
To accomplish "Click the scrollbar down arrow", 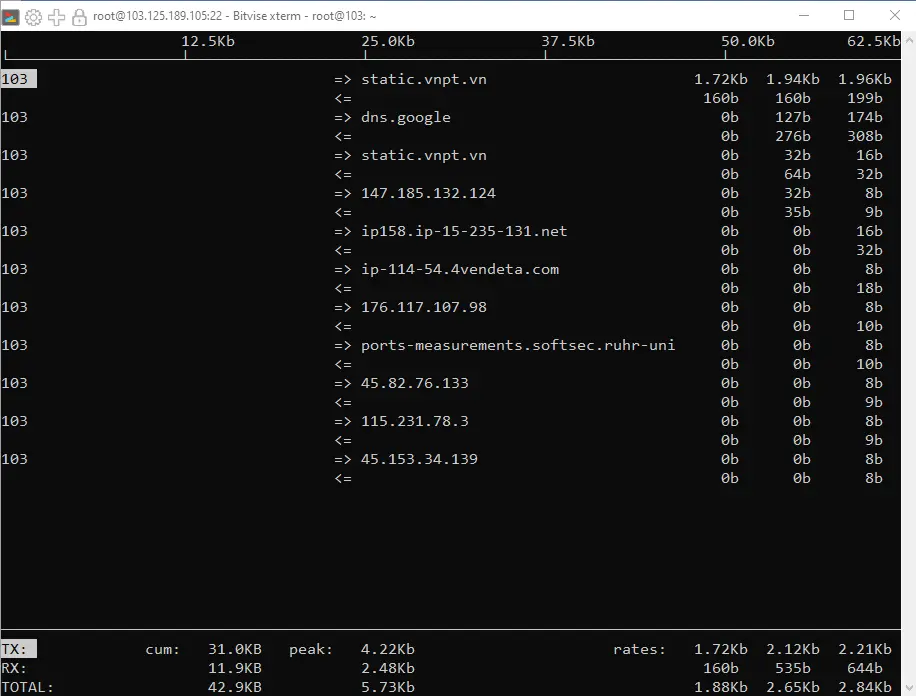I will [x=909, y=688].
